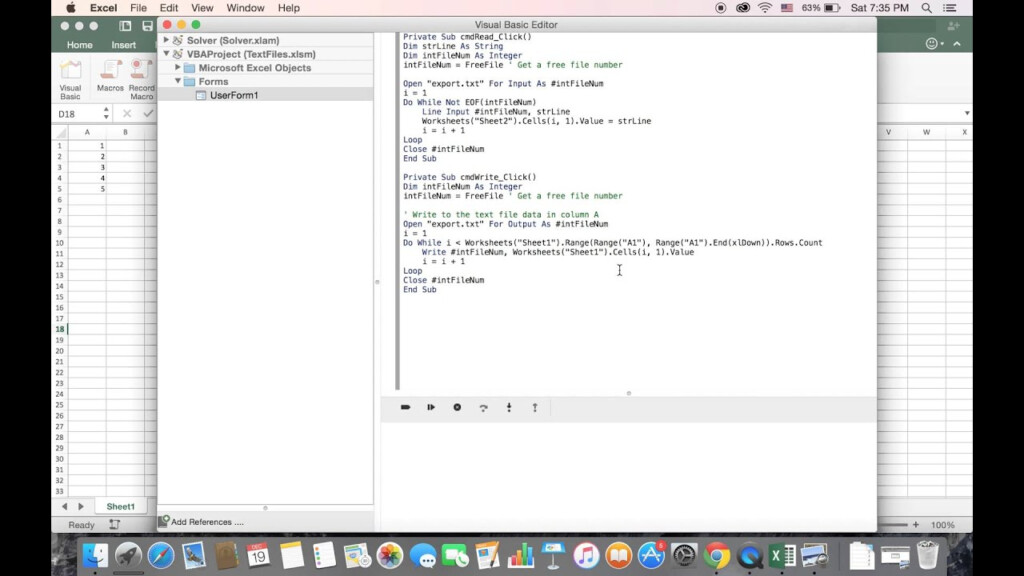Open the Help menu
This screenshot has height=576, width=1024.
point(289,8)
